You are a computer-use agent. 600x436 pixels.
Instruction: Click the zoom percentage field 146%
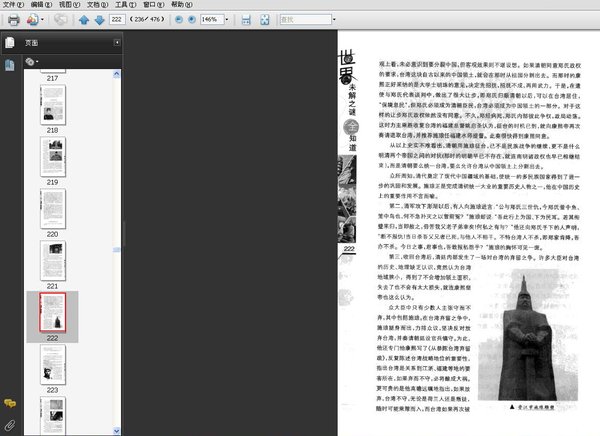212,19
